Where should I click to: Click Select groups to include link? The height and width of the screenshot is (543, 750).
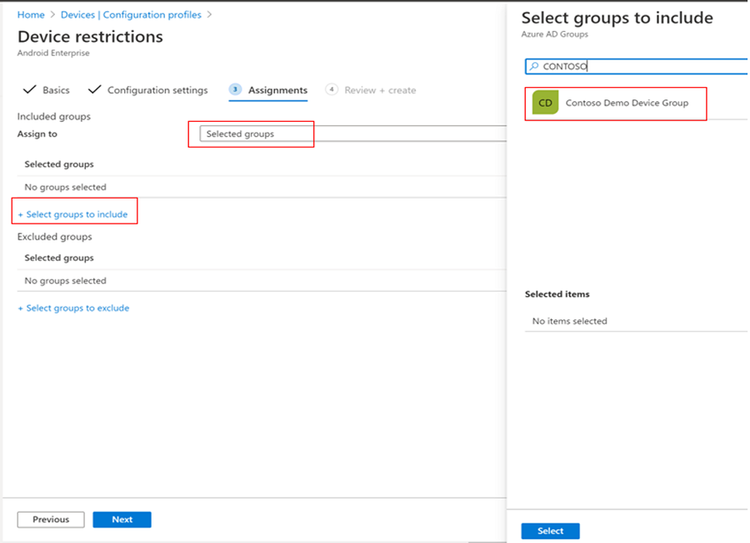point(73,214)
